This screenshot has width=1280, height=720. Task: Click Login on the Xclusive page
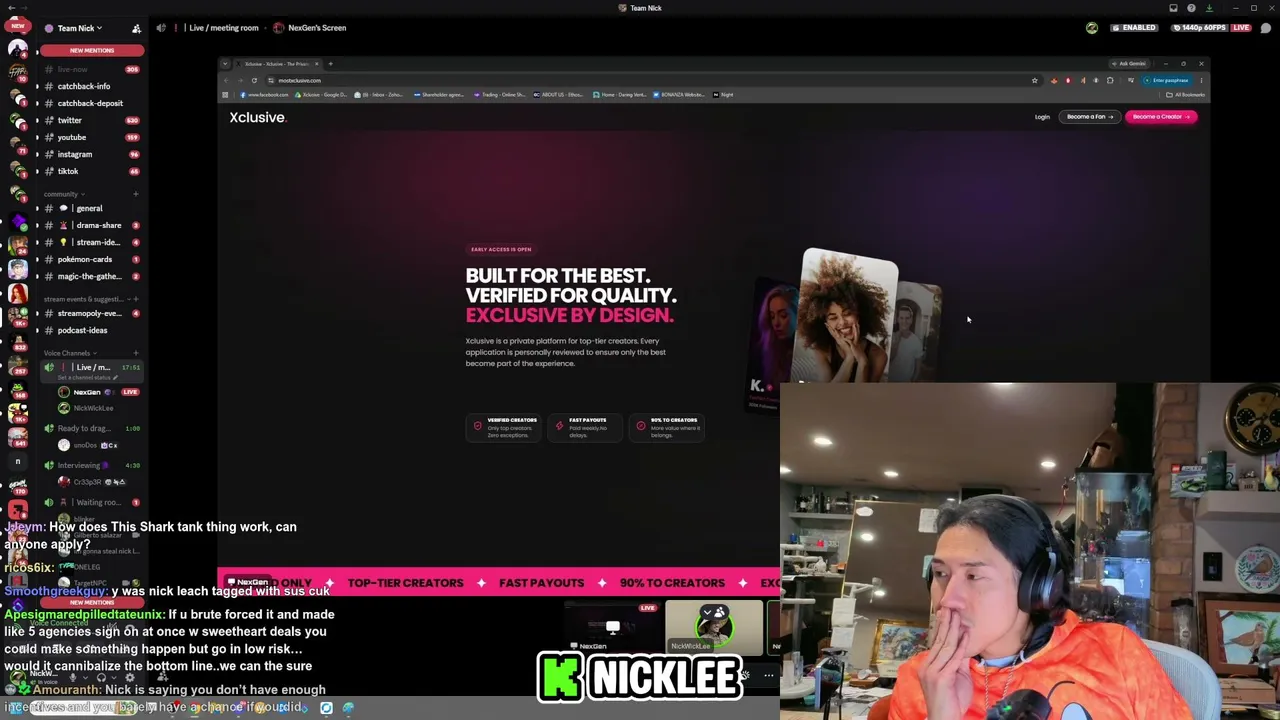pyautogui.click(x=1042, y=117)
